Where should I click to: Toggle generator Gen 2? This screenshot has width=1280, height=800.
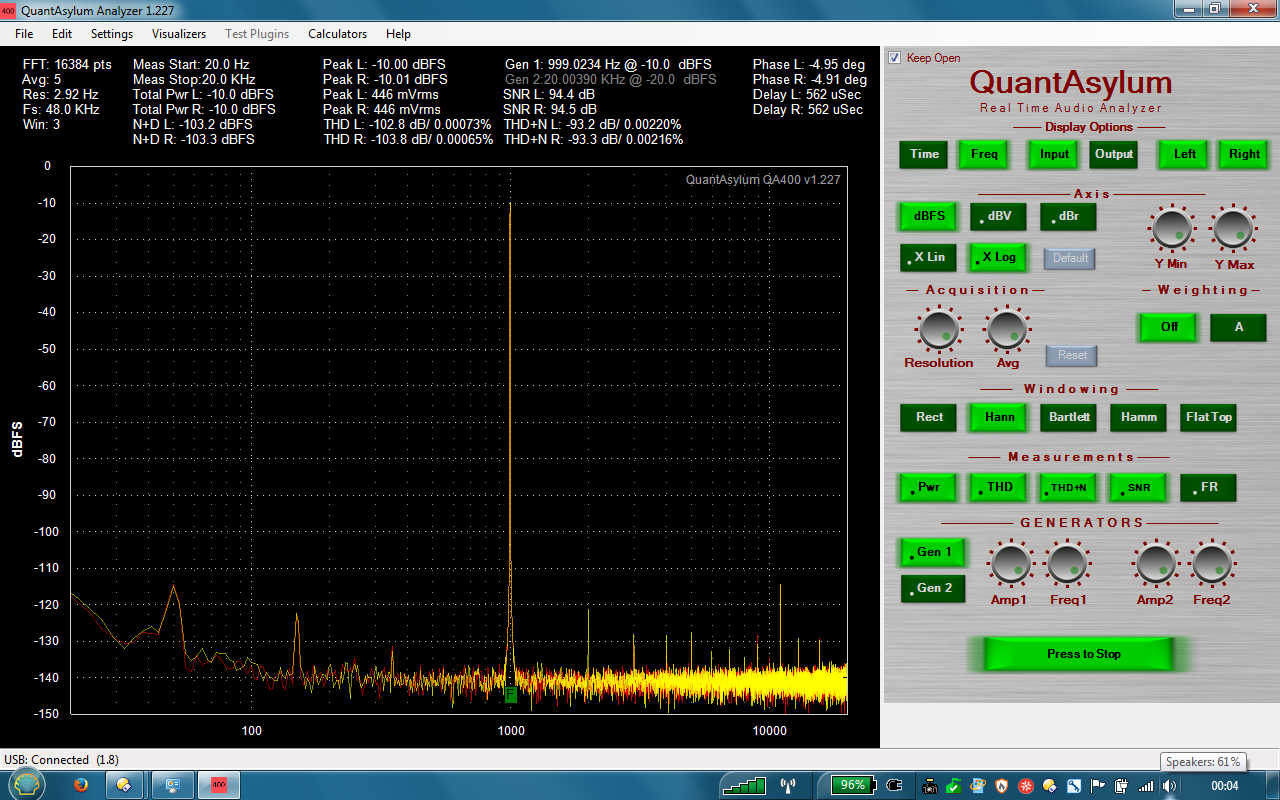(933, 588)
